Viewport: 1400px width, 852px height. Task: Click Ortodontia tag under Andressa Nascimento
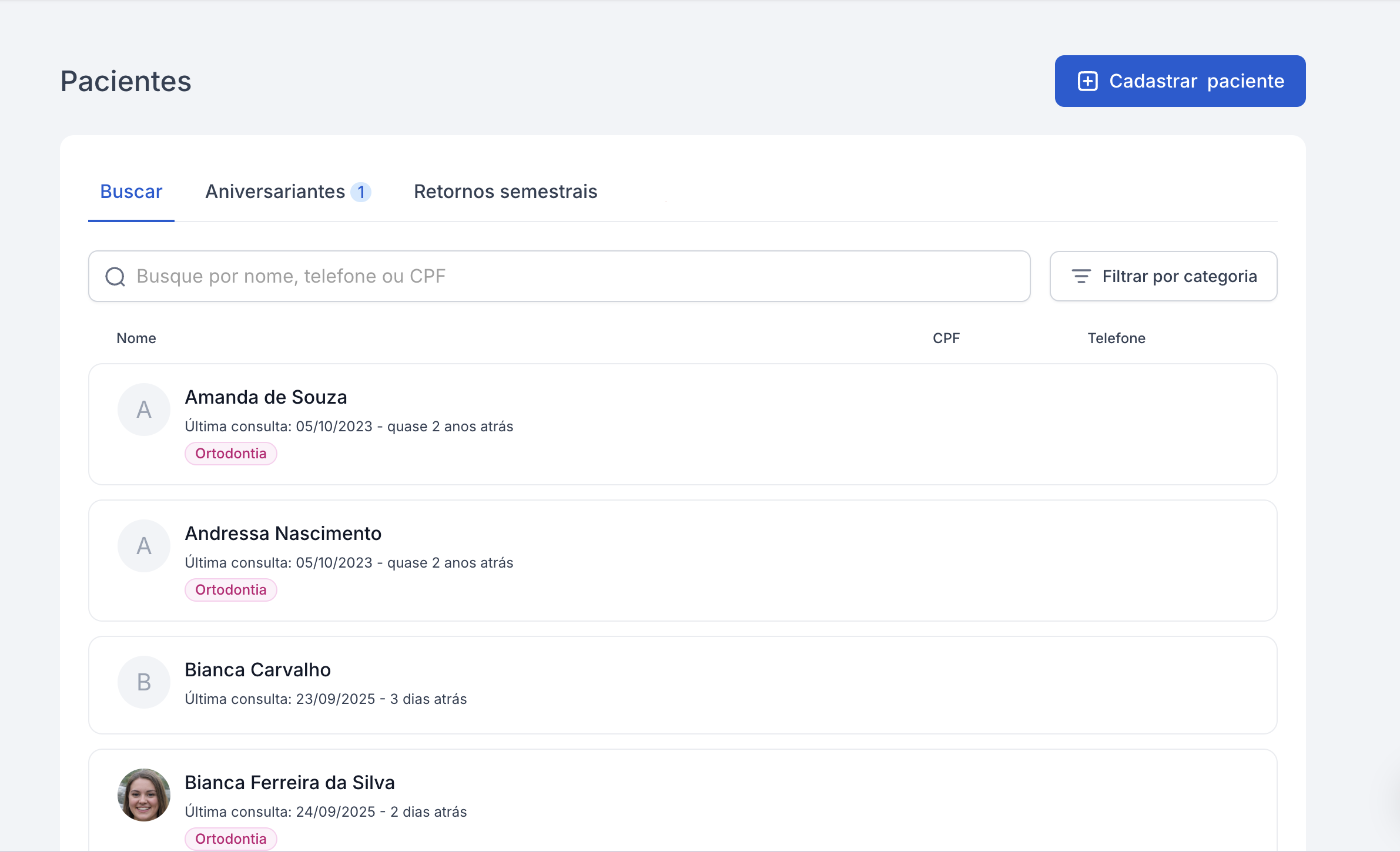pos(230,590)
